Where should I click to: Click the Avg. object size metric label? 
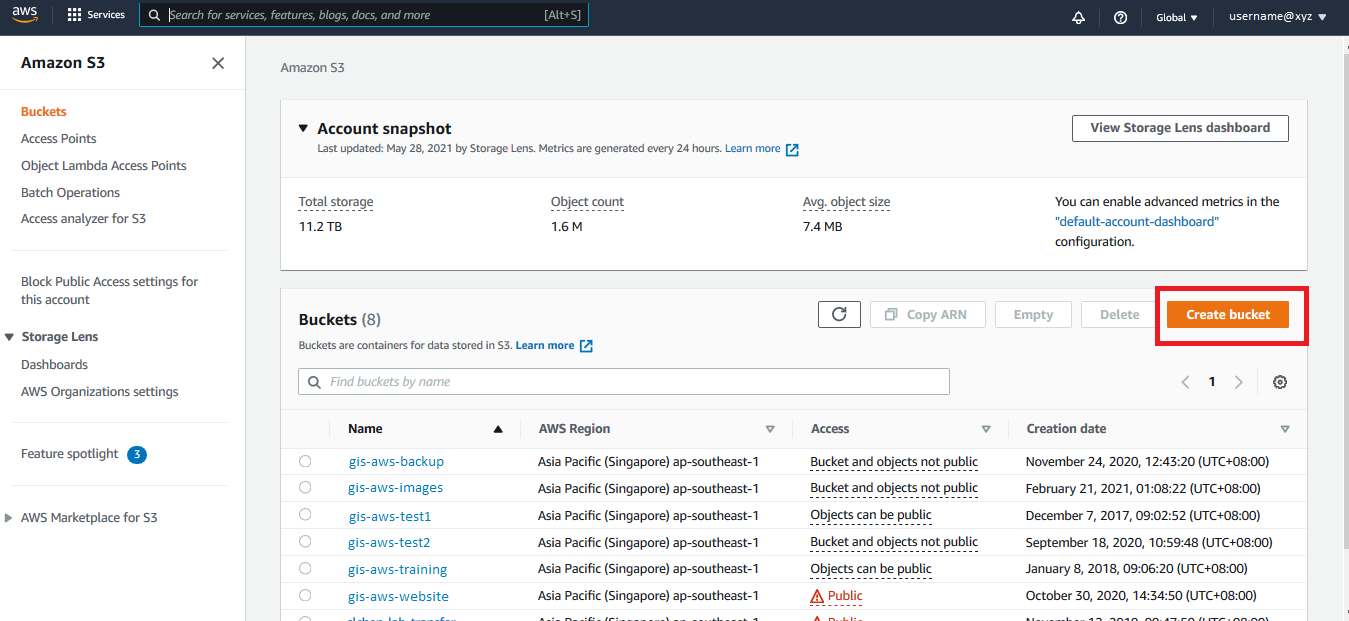click(846, 202)
